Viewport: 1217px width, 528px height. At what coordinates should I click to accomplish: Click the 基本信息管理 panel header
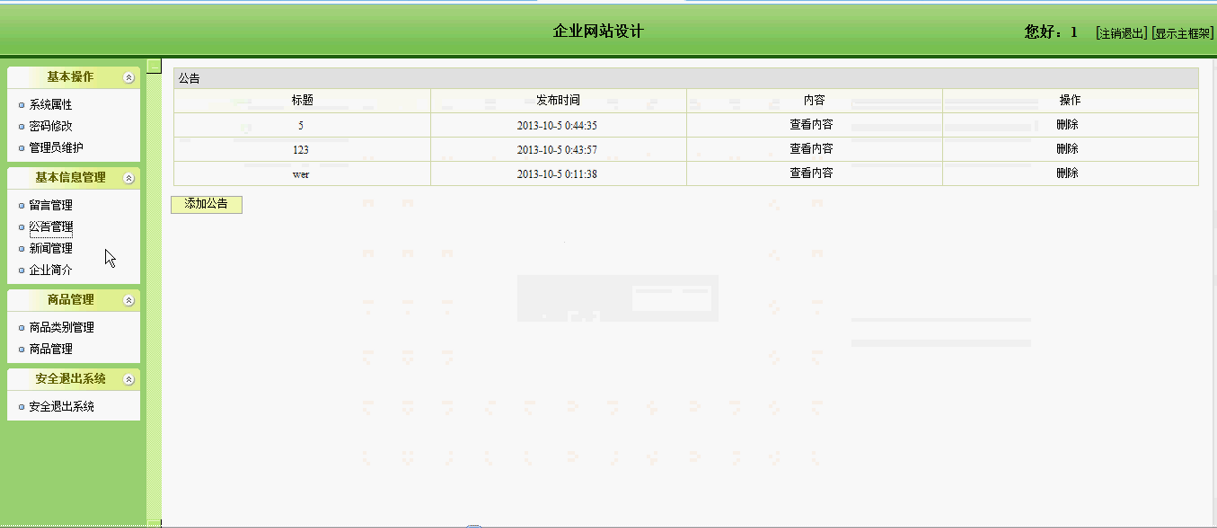coord(73,178)
